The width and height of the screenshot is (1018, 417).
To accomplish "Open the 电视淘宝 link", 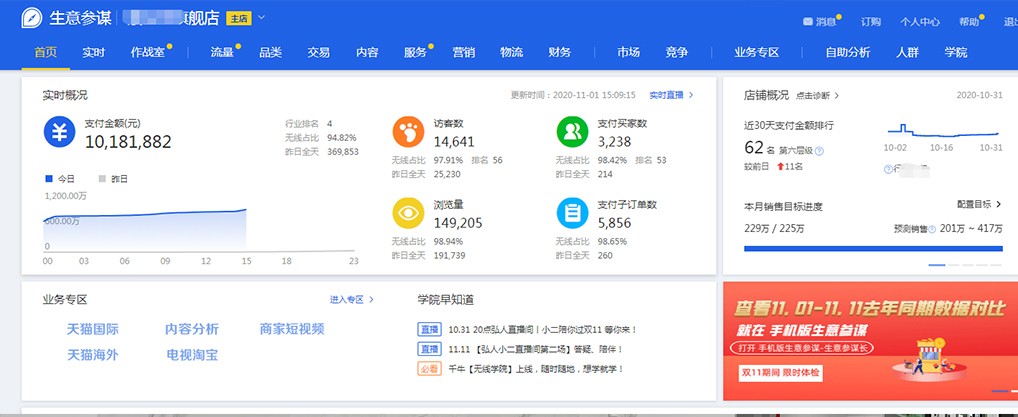I will (x=192, y=355).
